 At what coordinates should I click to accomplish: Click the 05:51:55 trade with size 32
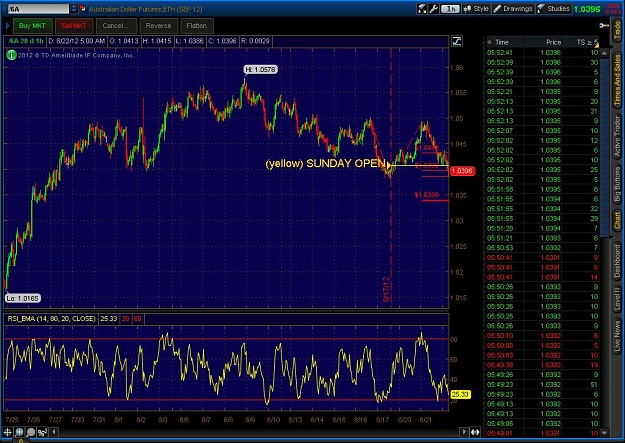tap(542, 209)
